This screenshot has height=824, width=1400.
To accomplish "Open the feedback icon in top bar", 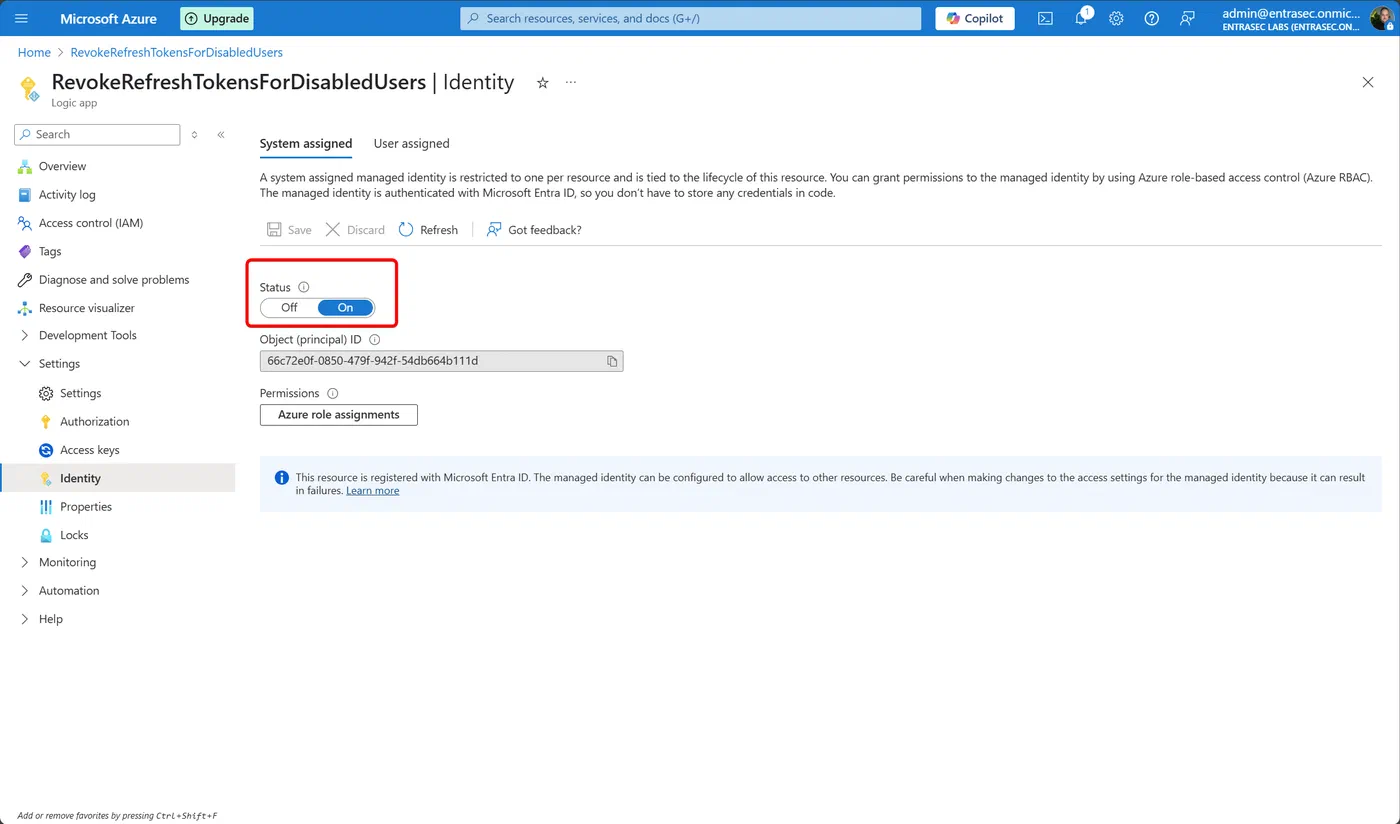I will pos(1187,18).
